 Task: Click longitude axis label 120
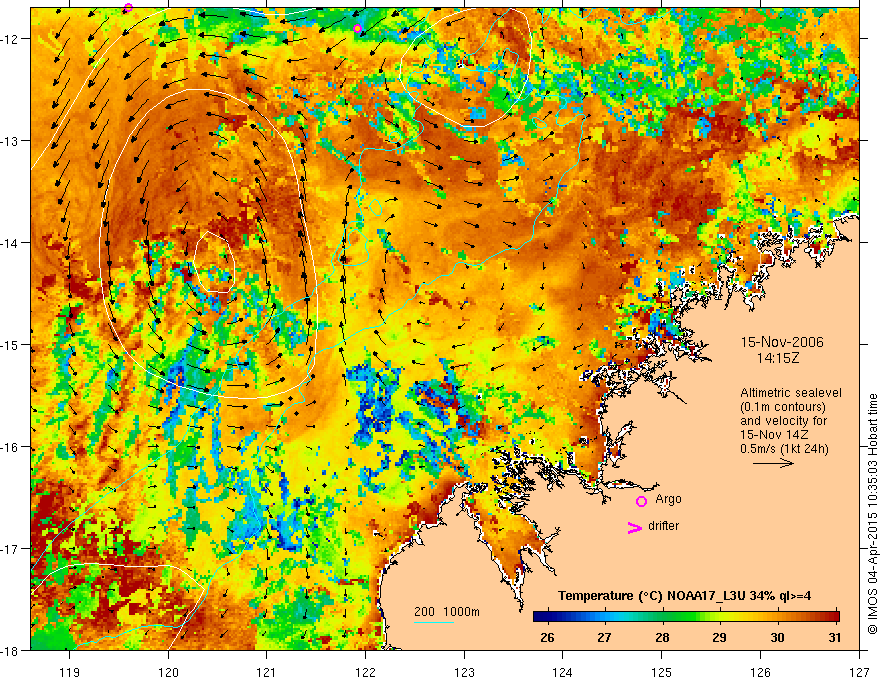pos(168,672)
